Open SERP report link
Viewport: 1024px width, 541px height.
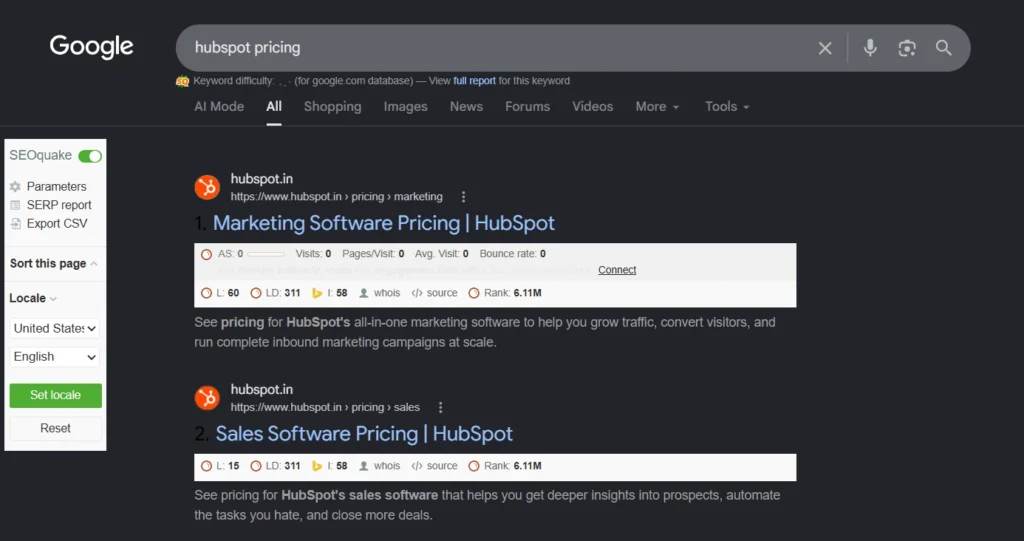59,205
